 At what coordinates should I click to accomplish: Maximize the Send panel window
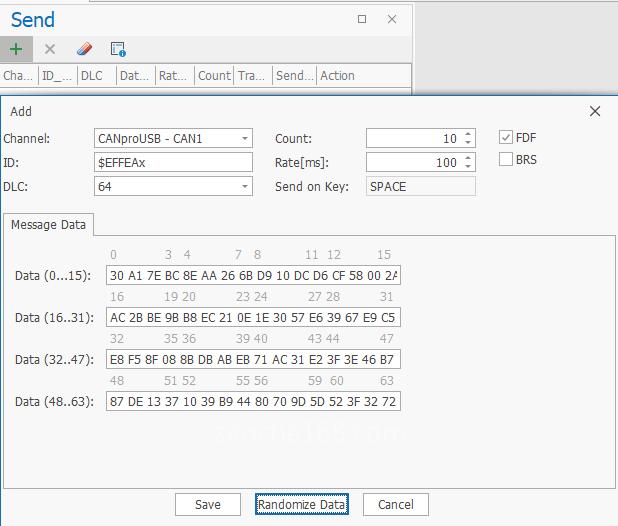362,19
